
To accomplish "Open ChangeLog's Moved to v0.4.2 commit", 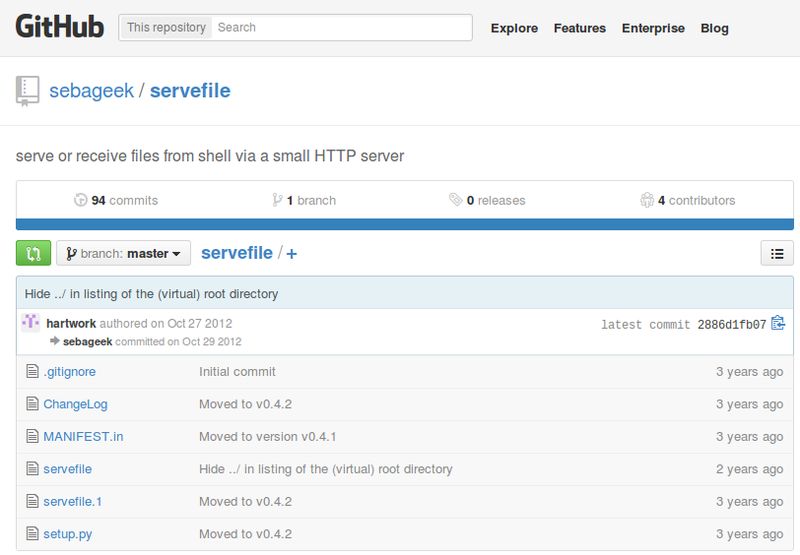I will [x=245, y=404].
